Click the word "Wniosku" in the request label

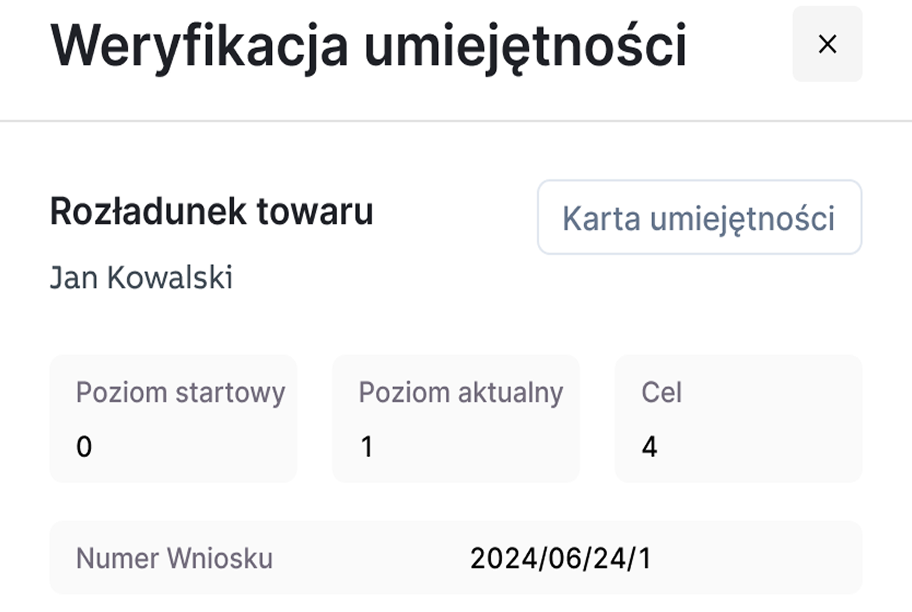click(x=220, y=558)
